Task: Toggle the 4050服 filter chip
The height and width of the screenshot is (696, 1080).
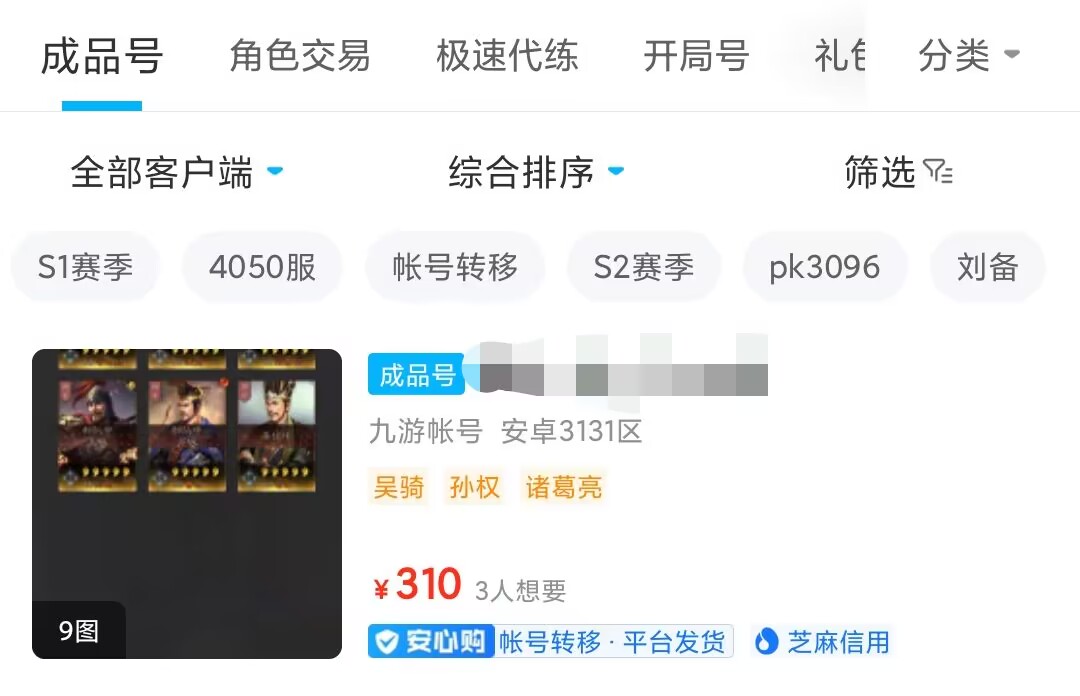Action: 262,267
